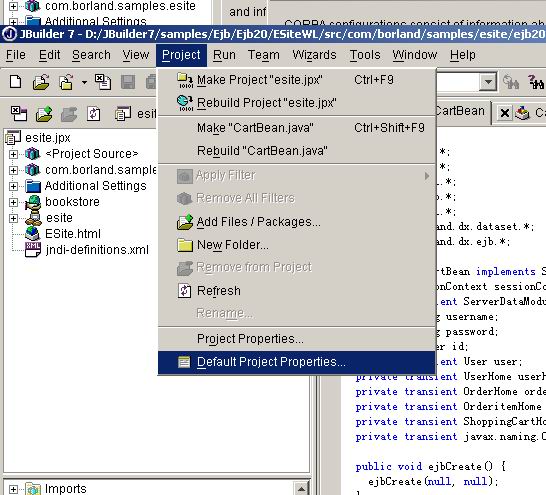This screenshot has width=546, height=495.
Task: Expand the esite node
Action: 13,218
